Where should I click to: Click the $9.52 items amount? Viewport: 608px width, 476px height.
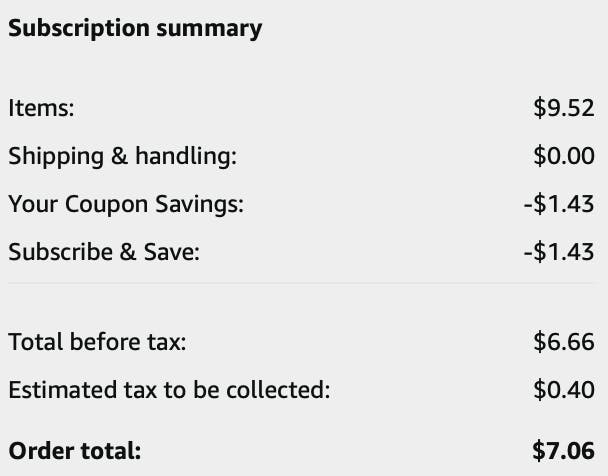[x=564, y=108]
